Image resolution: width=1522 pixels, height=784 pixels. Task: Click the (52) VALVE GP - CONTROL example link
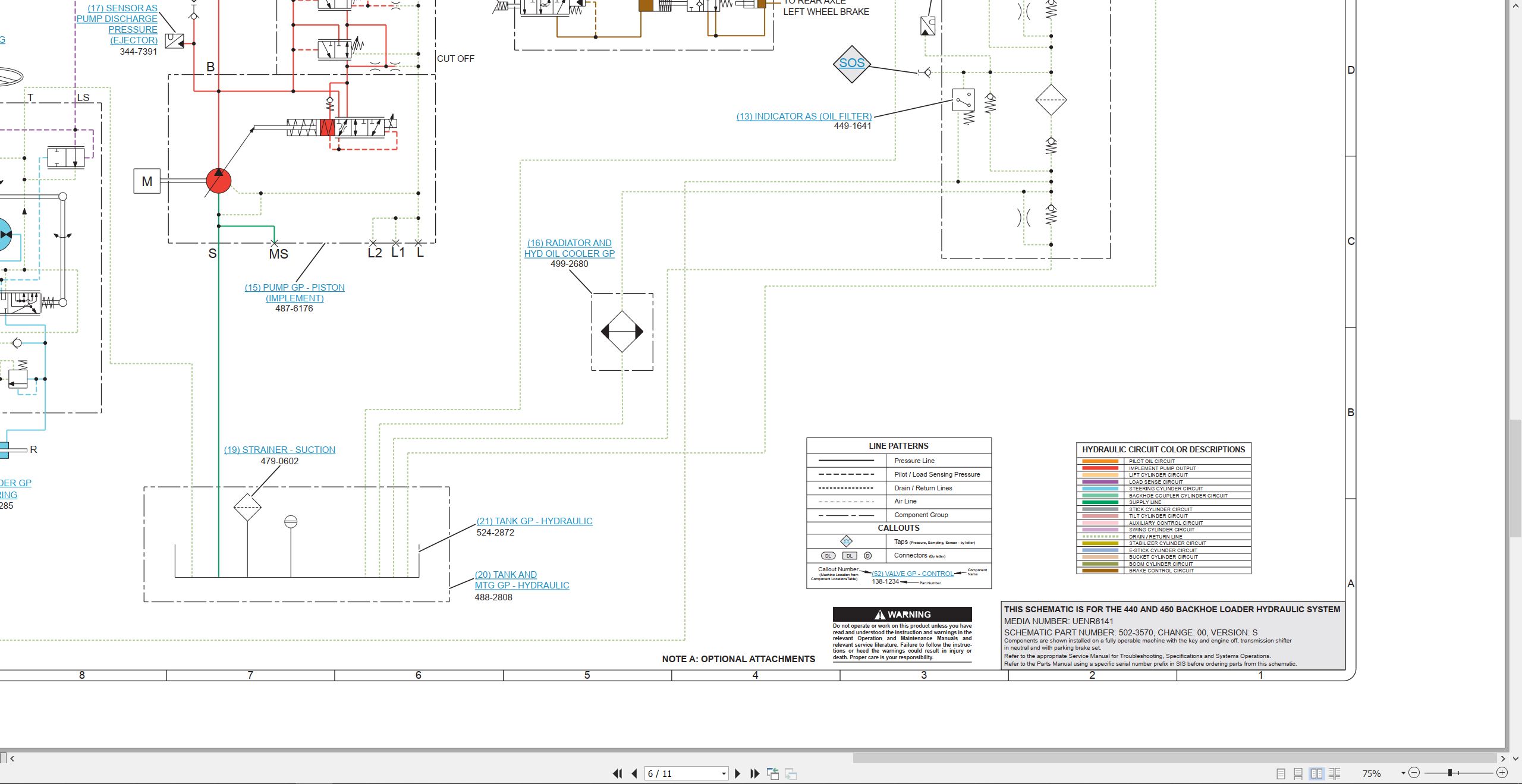(x=913, y=574)
